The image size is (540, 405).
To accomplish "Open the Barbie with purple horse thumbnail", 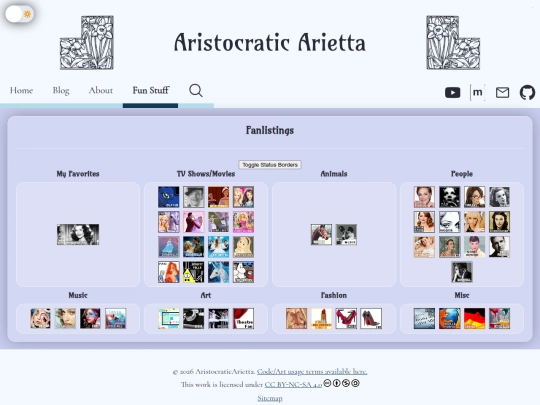I will 168,222.
